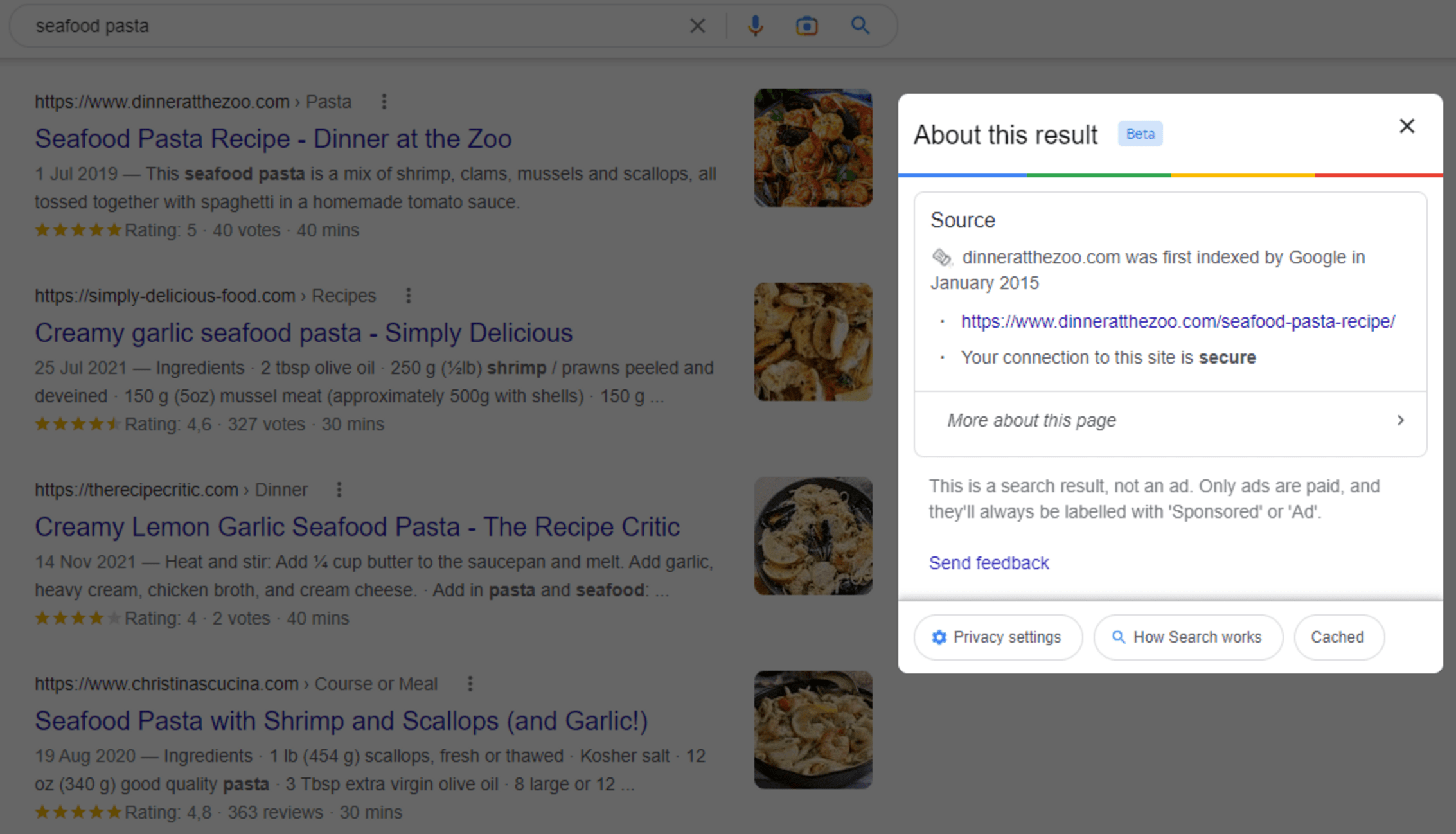
Task: Click the Privacy settings button
Action: coord(997,637)
